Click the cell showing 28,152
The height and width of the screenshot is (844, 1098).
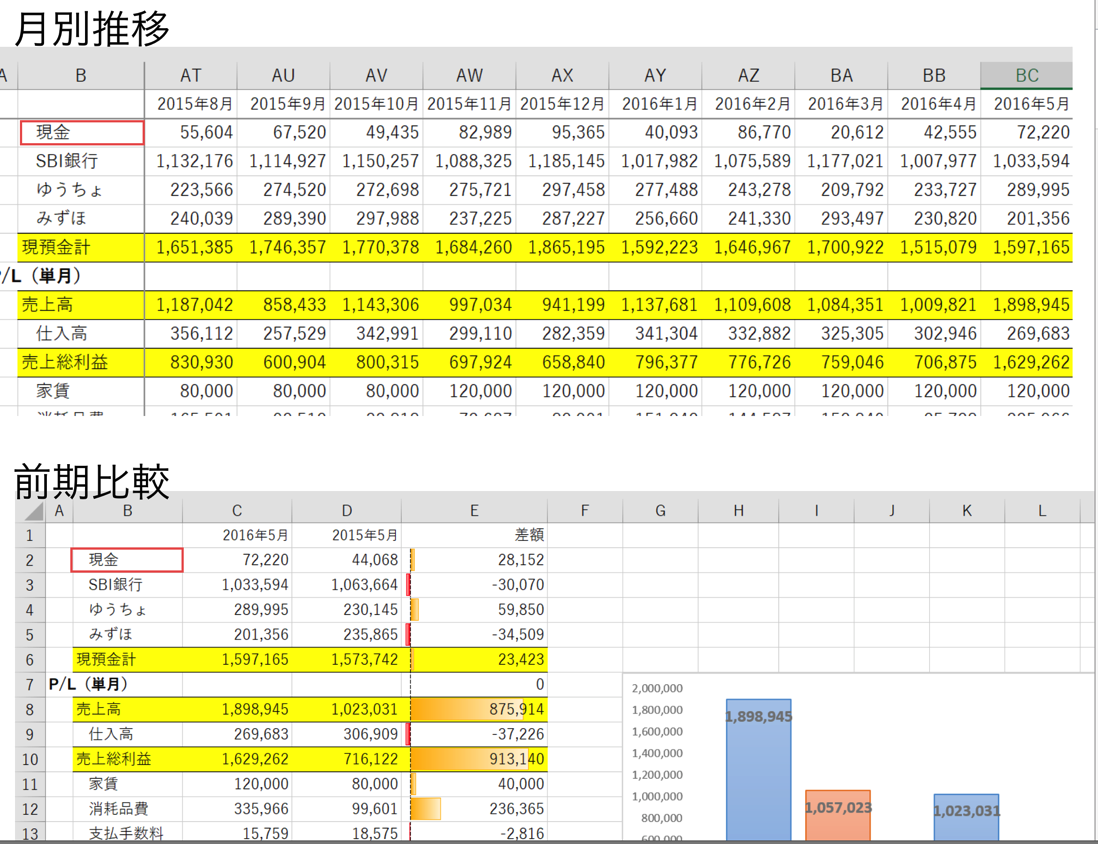[474, 560]
